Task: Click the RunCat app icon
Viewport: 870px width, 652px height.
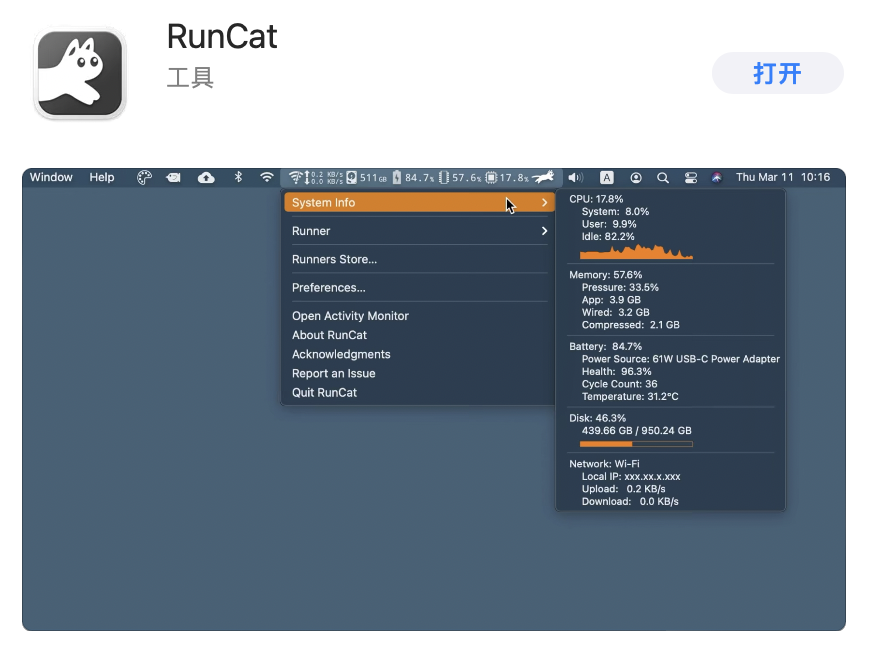Action: 80,73
